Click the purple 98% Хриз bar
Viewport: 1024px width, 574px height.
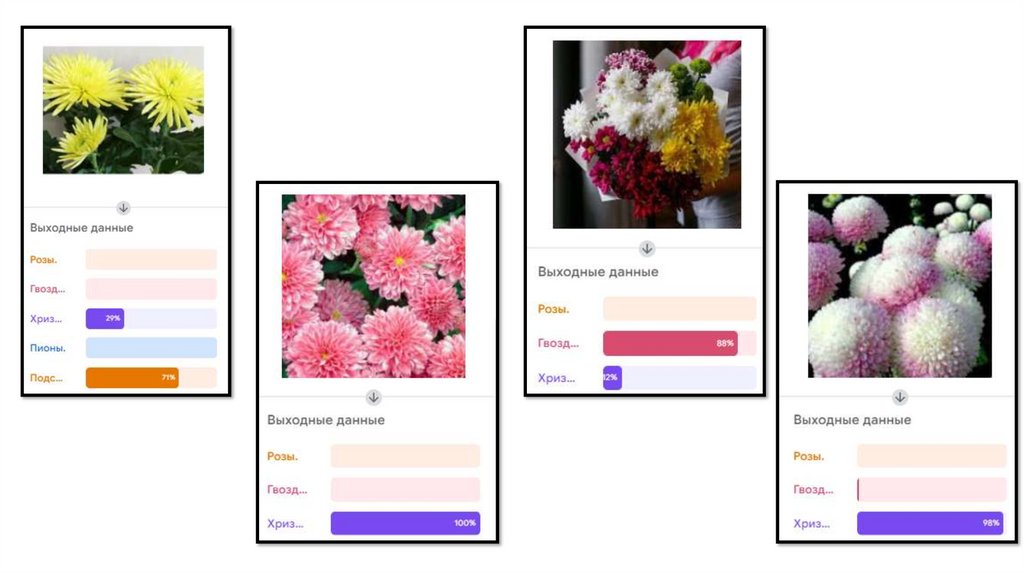click(930, 523)
